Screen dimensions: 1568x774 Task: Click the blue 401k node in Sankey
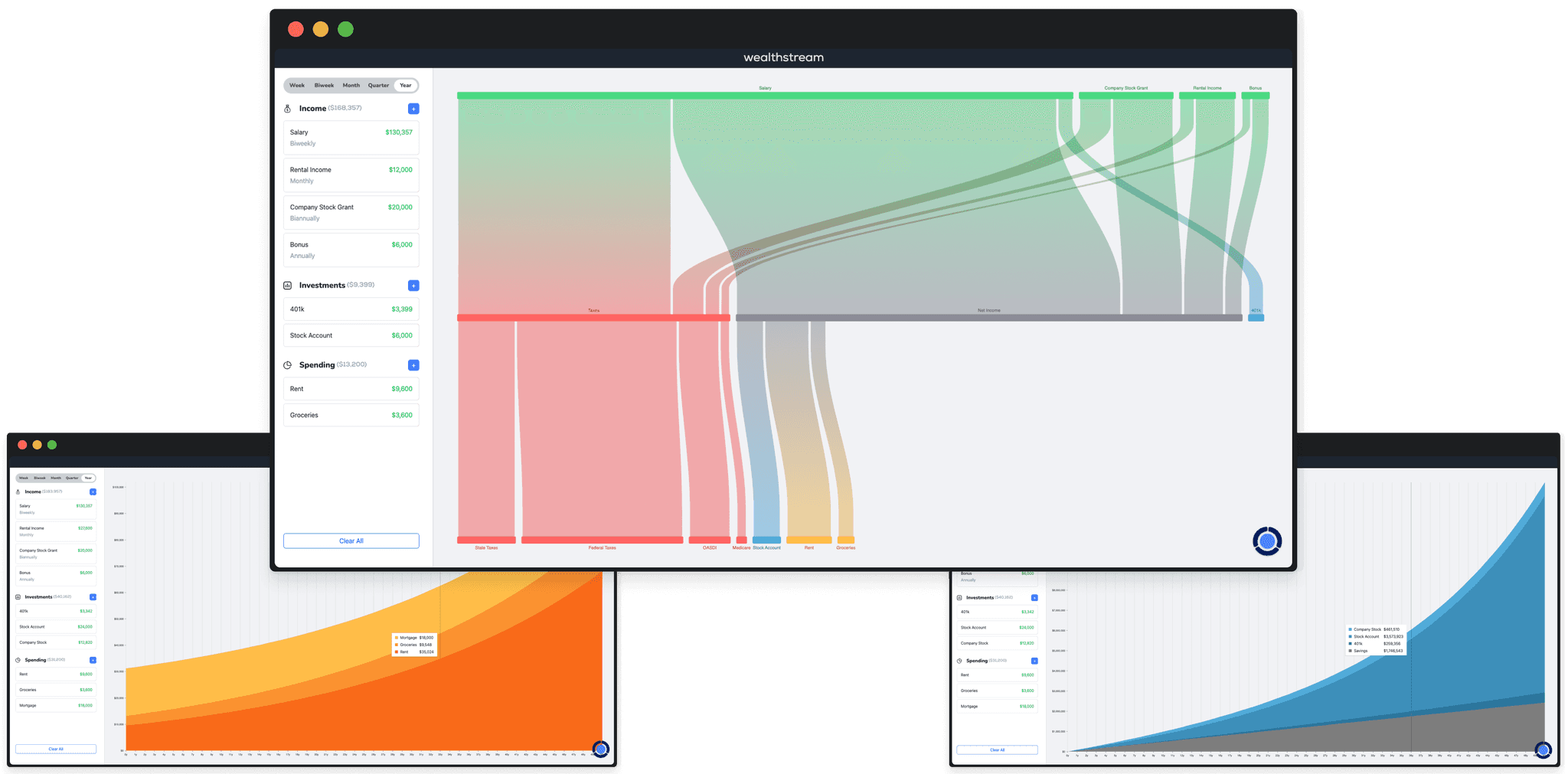[x=1256, y=318]
